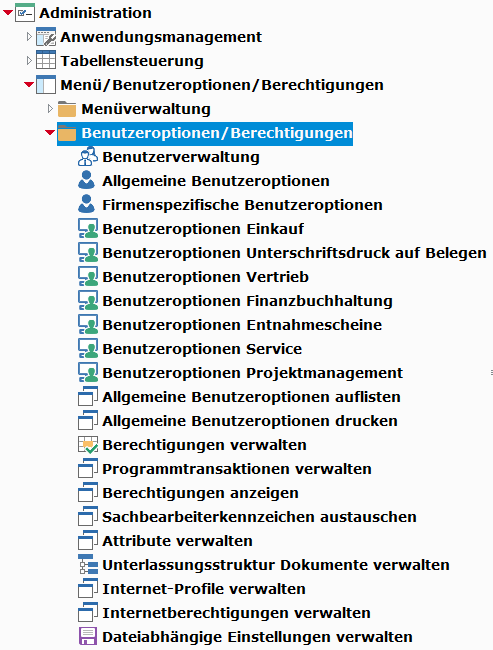Click the Administration root icon
The image size is (493, 650).
pos(24,13)
